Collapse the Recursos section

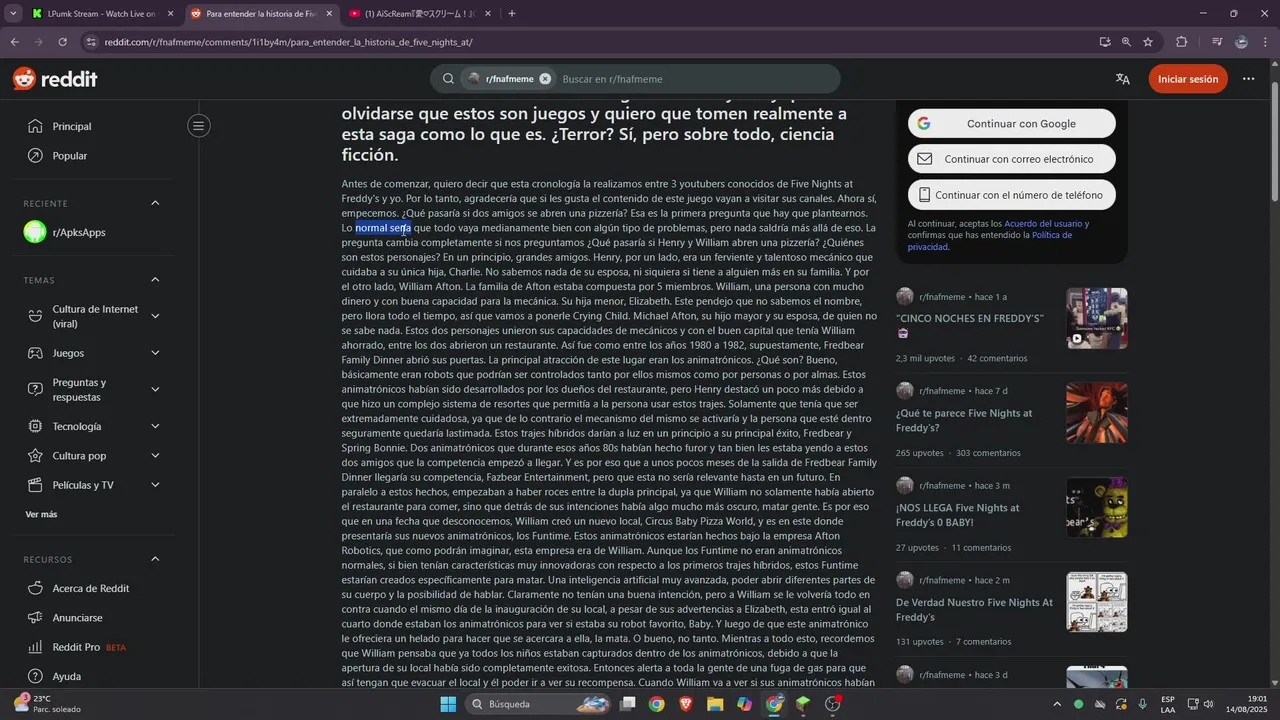(x=155, y=559)
